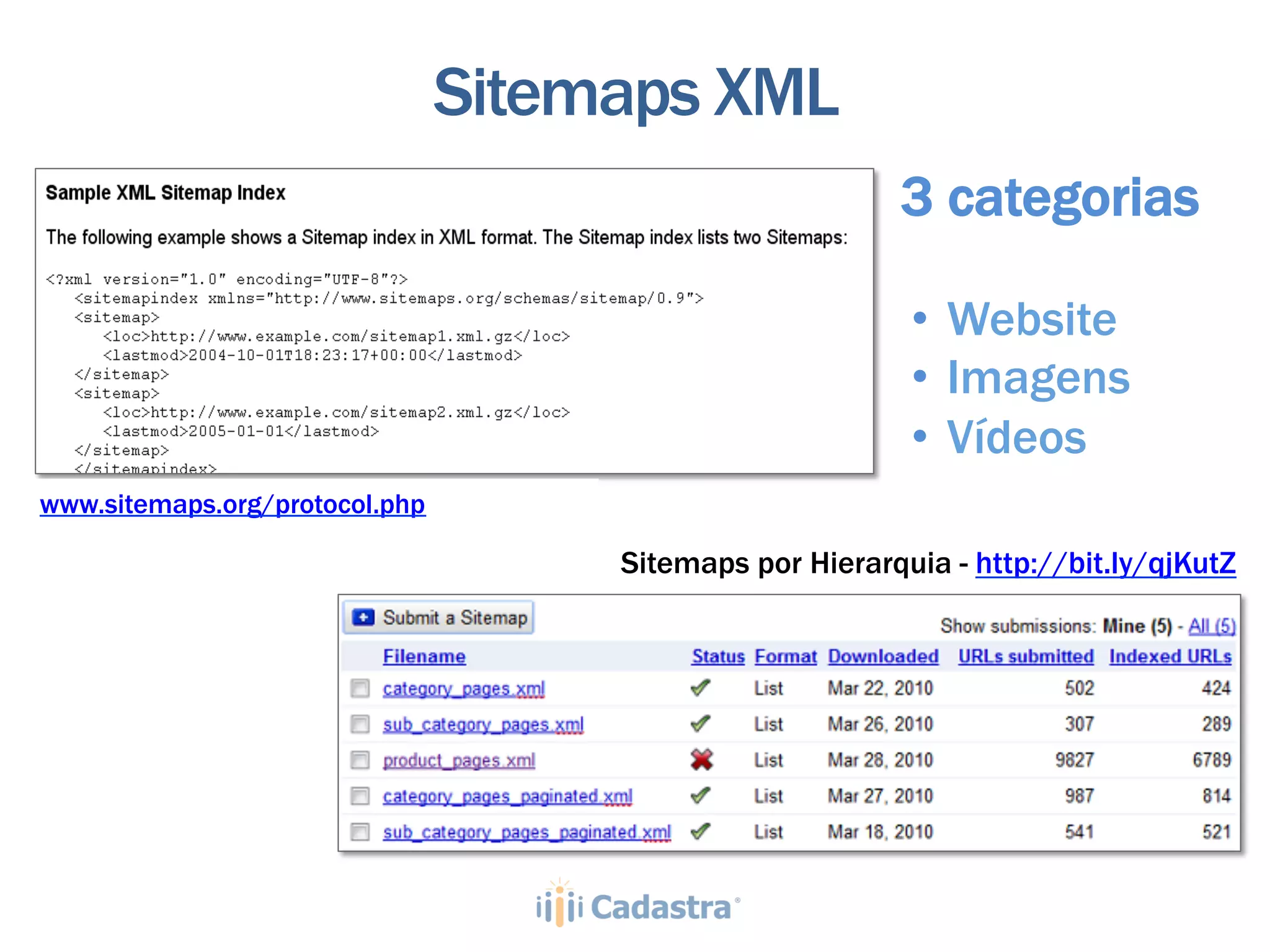Image resolution: width=1270 pixels, height=952 pixels.
Task: Check the category_pages_paginated.xml row box
Action: click(x=360, y=796)
